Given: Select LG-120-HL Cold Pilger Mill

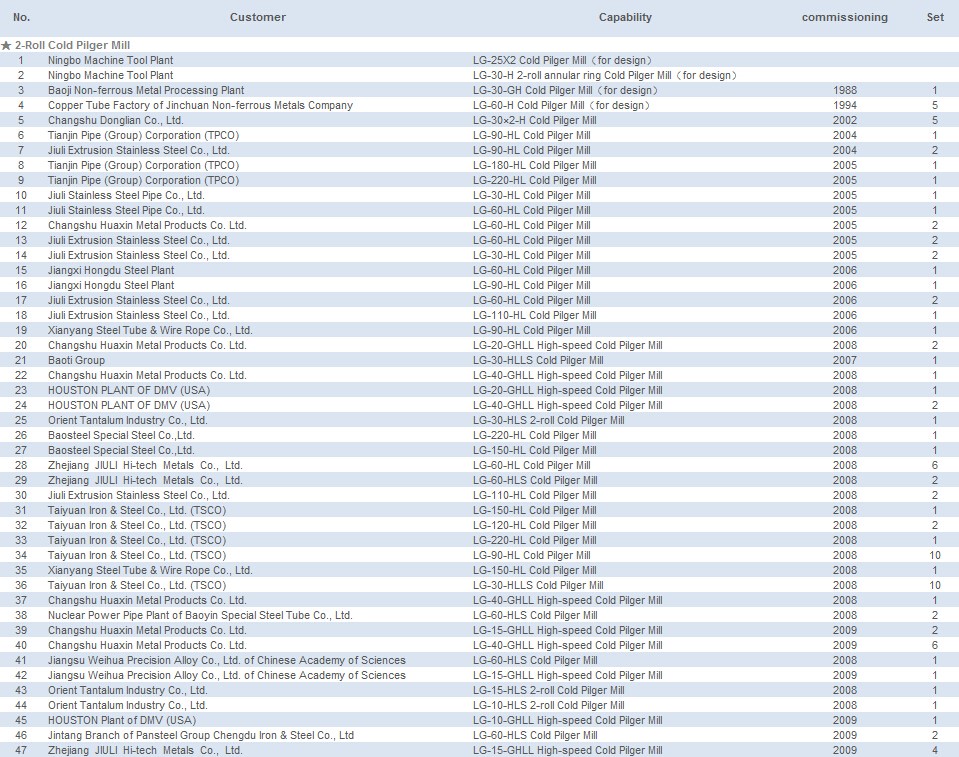Looking at the screenshot, I should [535, 525].
